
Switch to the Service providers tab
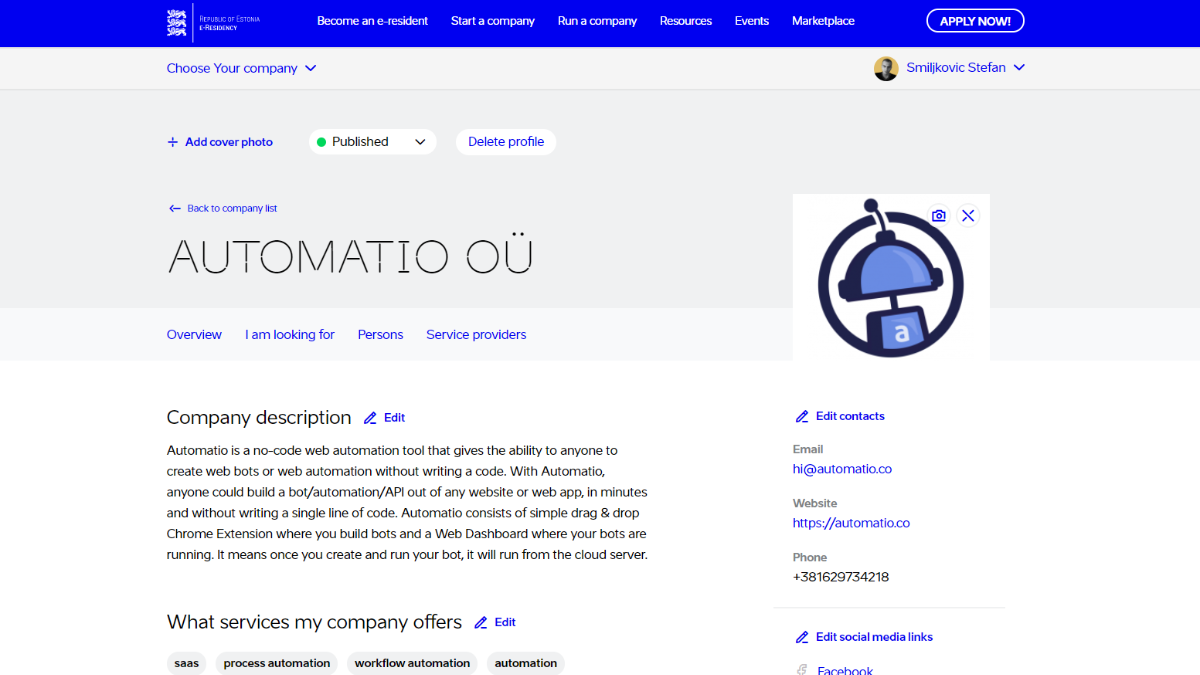click(476, 335)
